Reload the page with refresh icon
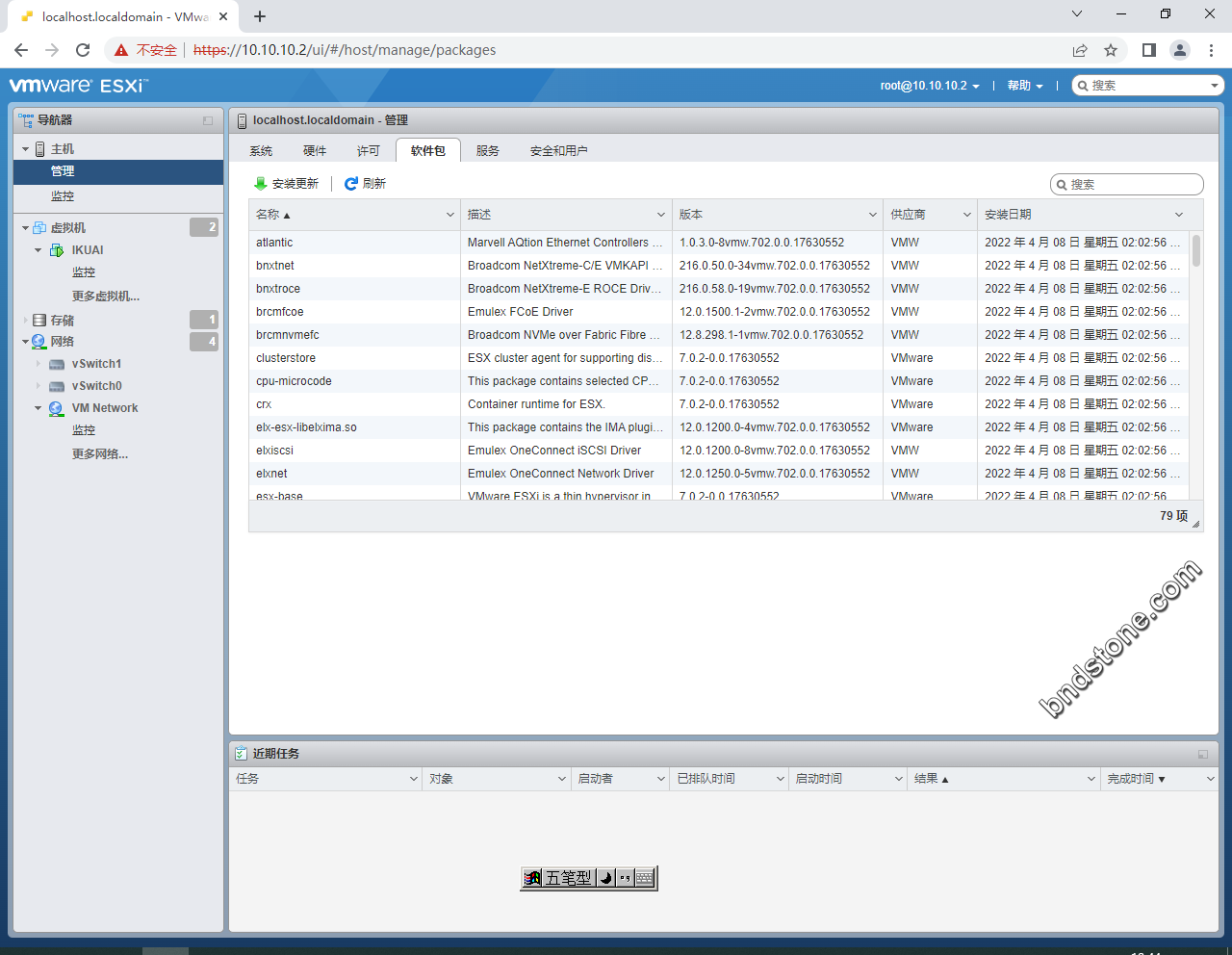The image size is (1232, 955). tap(83, 50)
